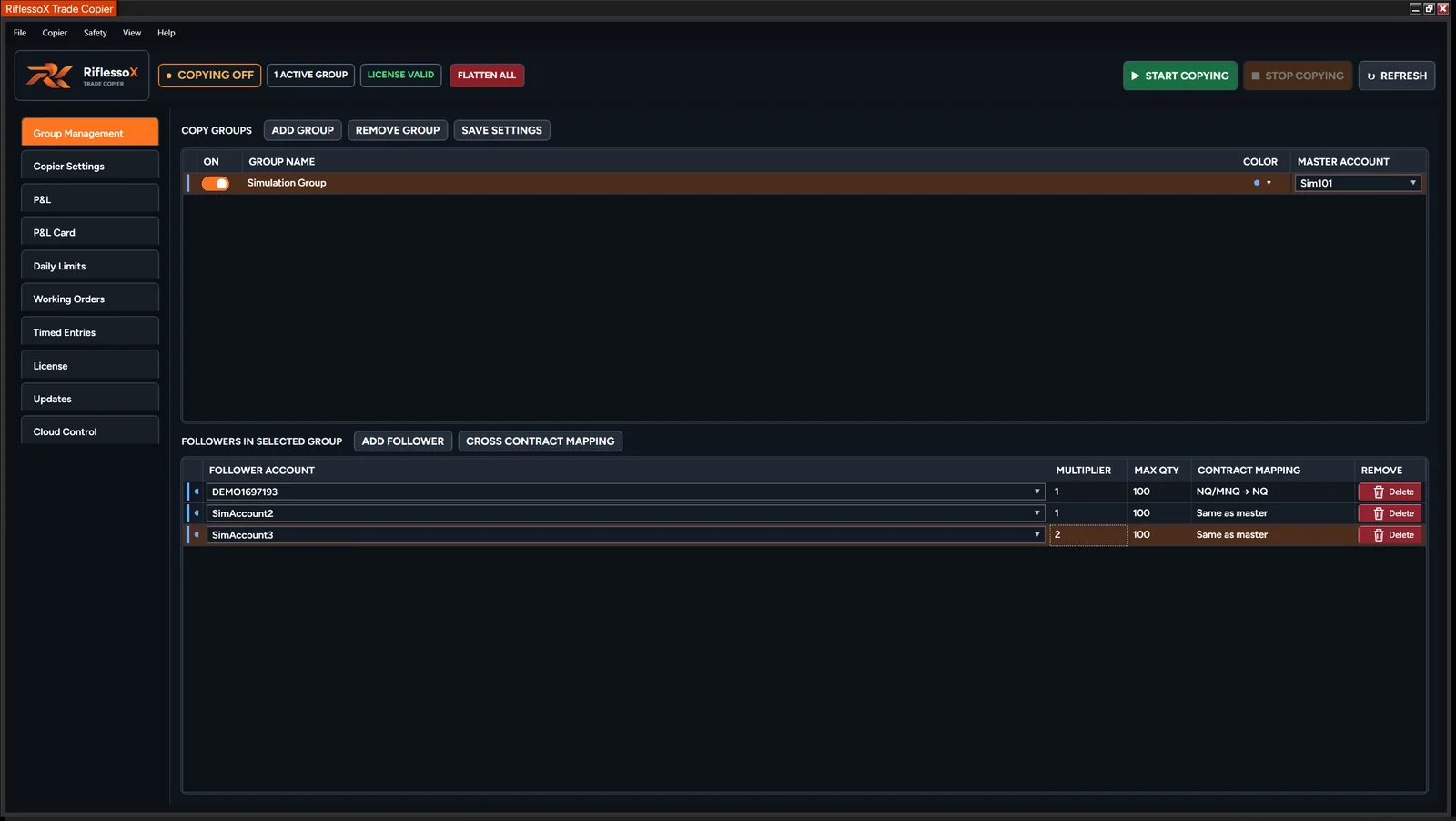1456x821 pixels.
Task: Click the Refresh button
Action: (x=1397, y=76)
